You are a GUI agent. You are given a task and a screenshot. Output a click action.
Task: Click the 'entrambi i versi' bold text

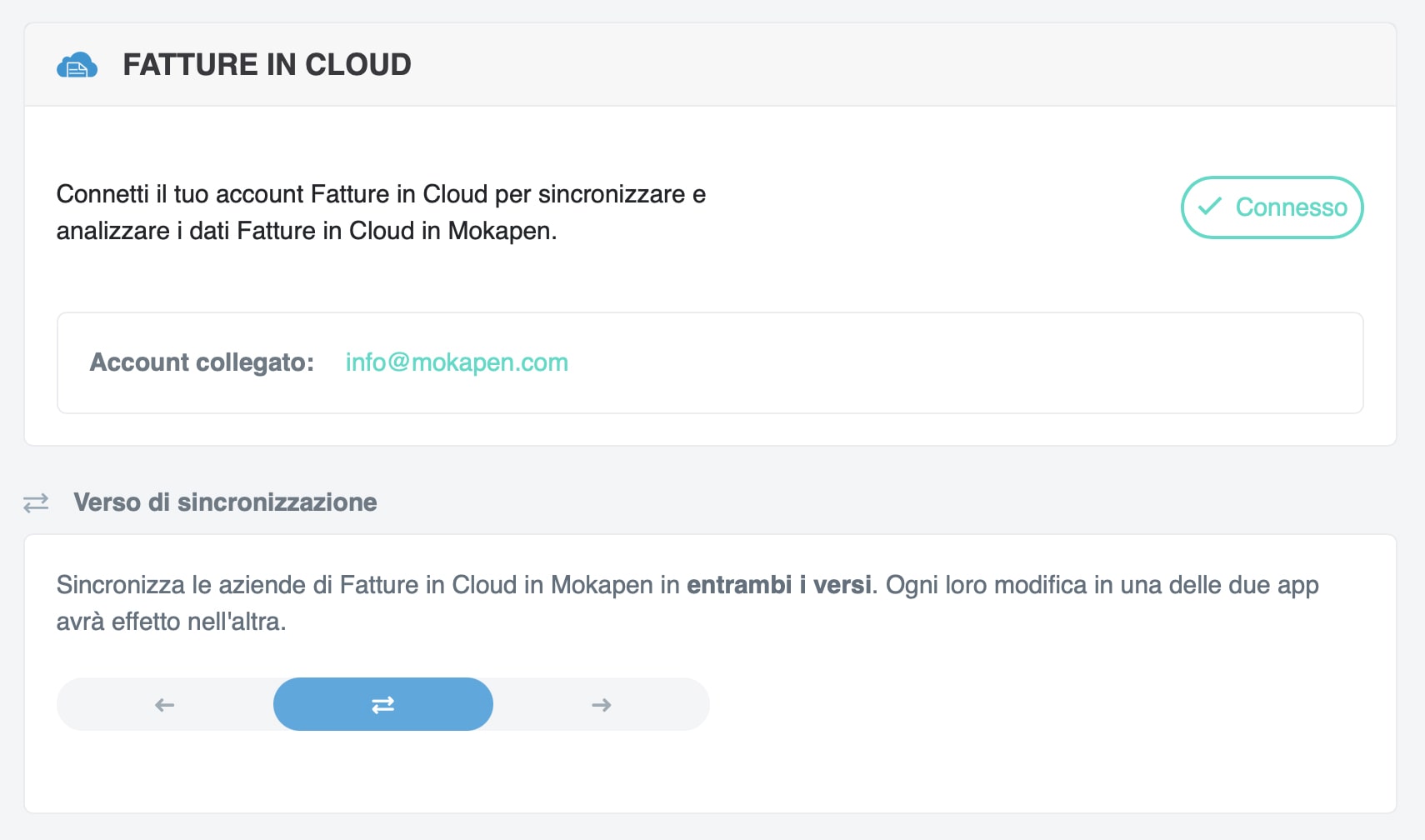(x=779, y=585)
